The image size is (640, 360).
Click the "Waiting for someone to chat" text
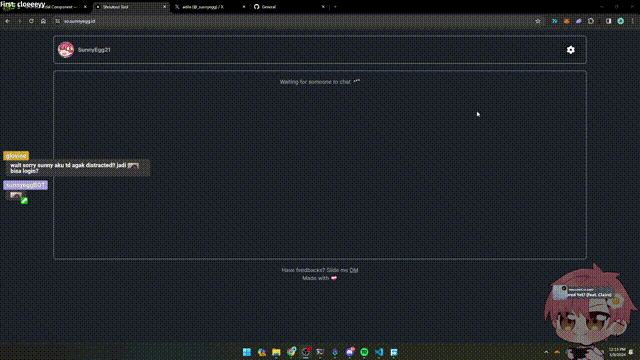click(315, 82)
